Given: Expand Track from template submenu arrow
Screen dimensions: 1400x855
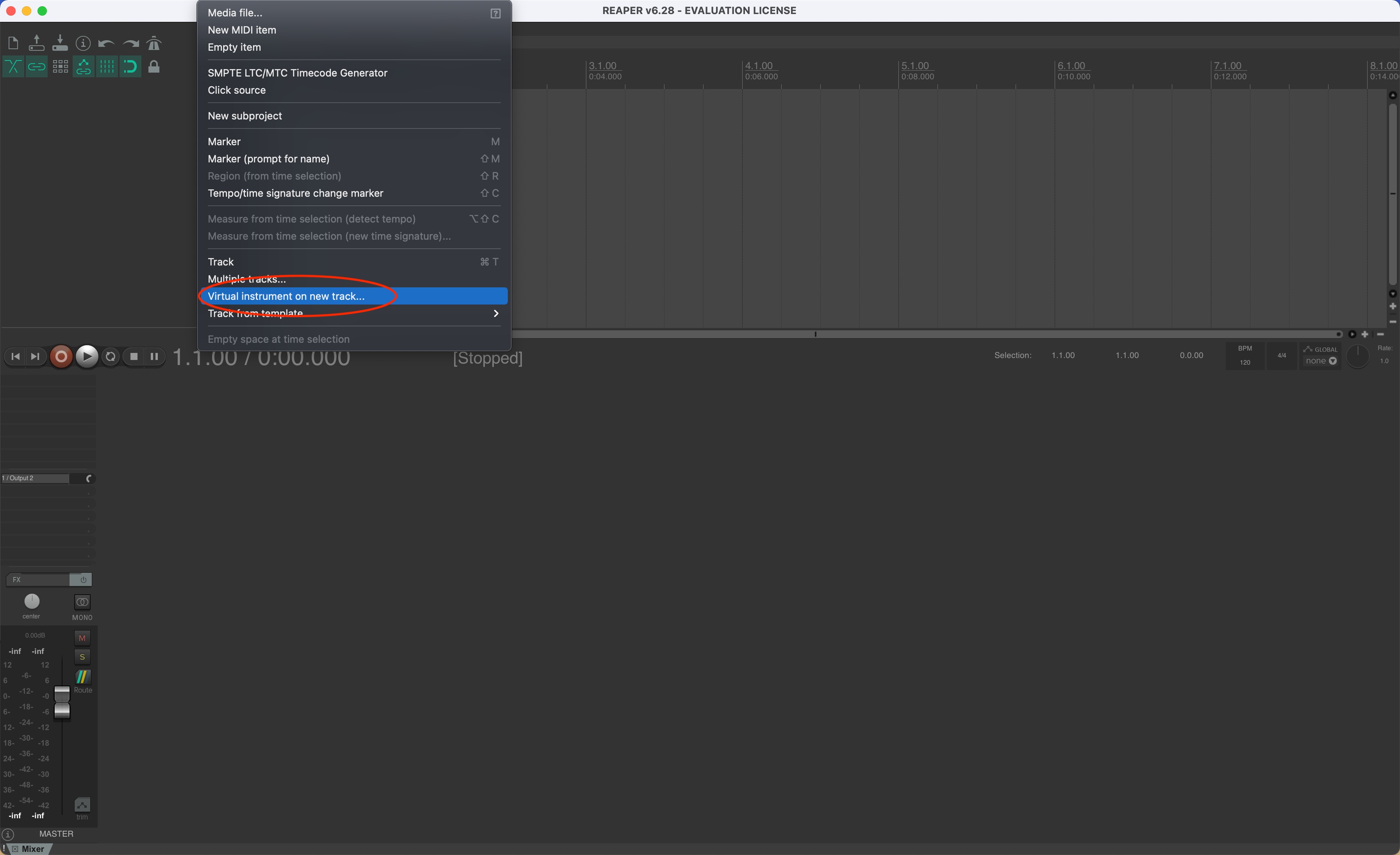Looking at the screenshot, I should (495, 313).
